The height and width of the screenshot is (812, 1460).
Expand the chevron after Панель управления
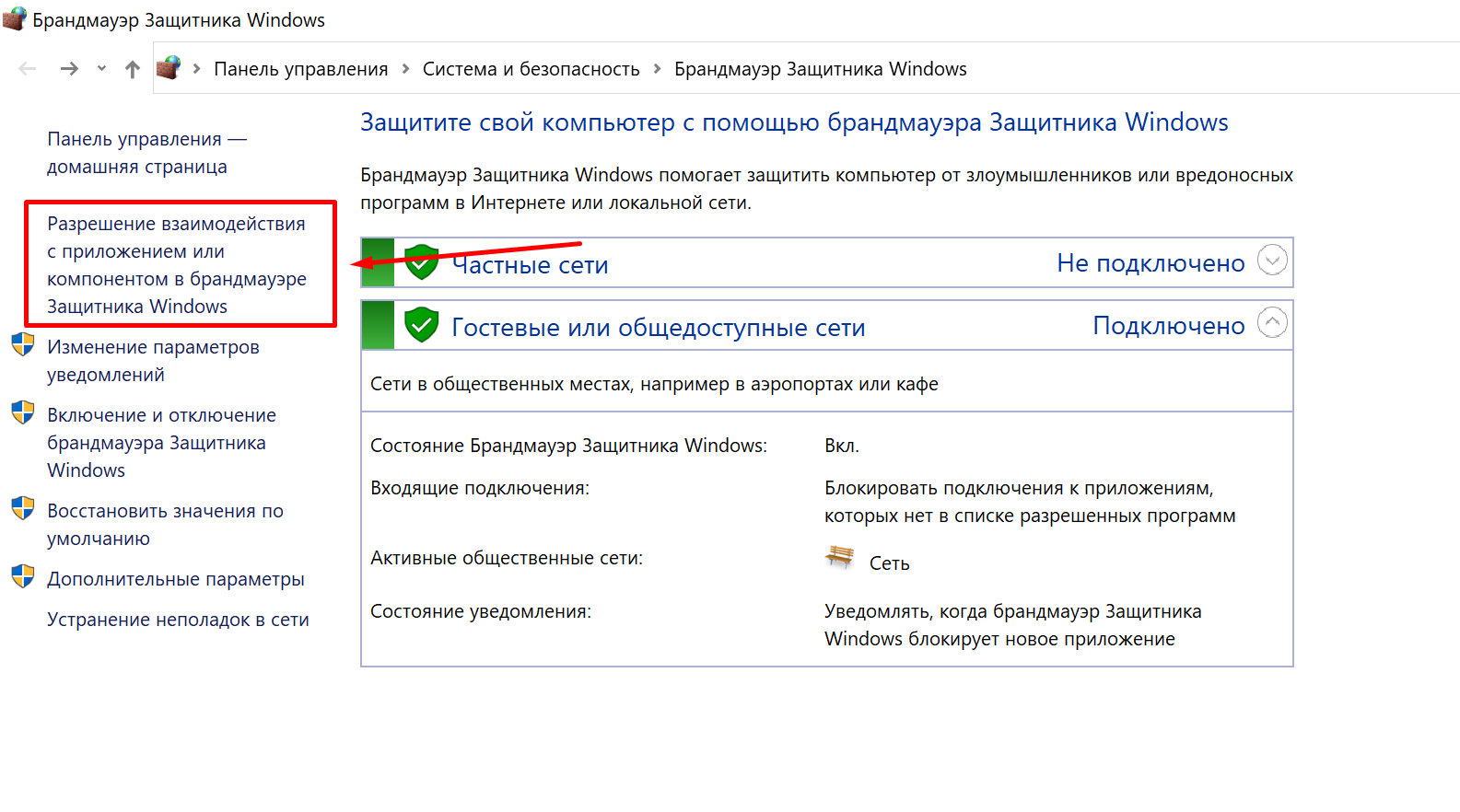(x=405, y=68)
